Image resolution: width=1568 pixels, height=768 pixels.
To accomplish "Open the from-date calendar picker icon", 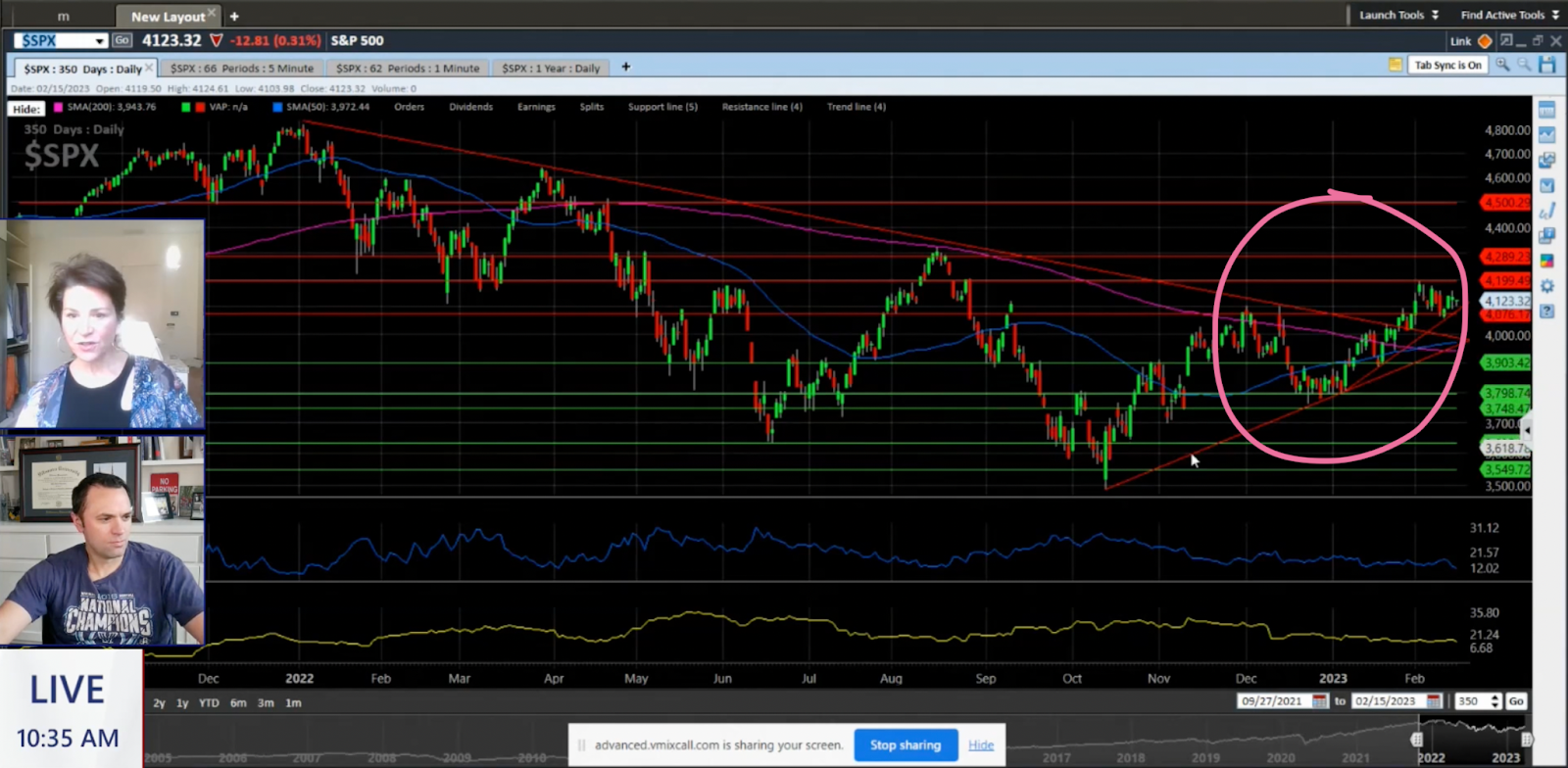I will [x=1320, y=701].
